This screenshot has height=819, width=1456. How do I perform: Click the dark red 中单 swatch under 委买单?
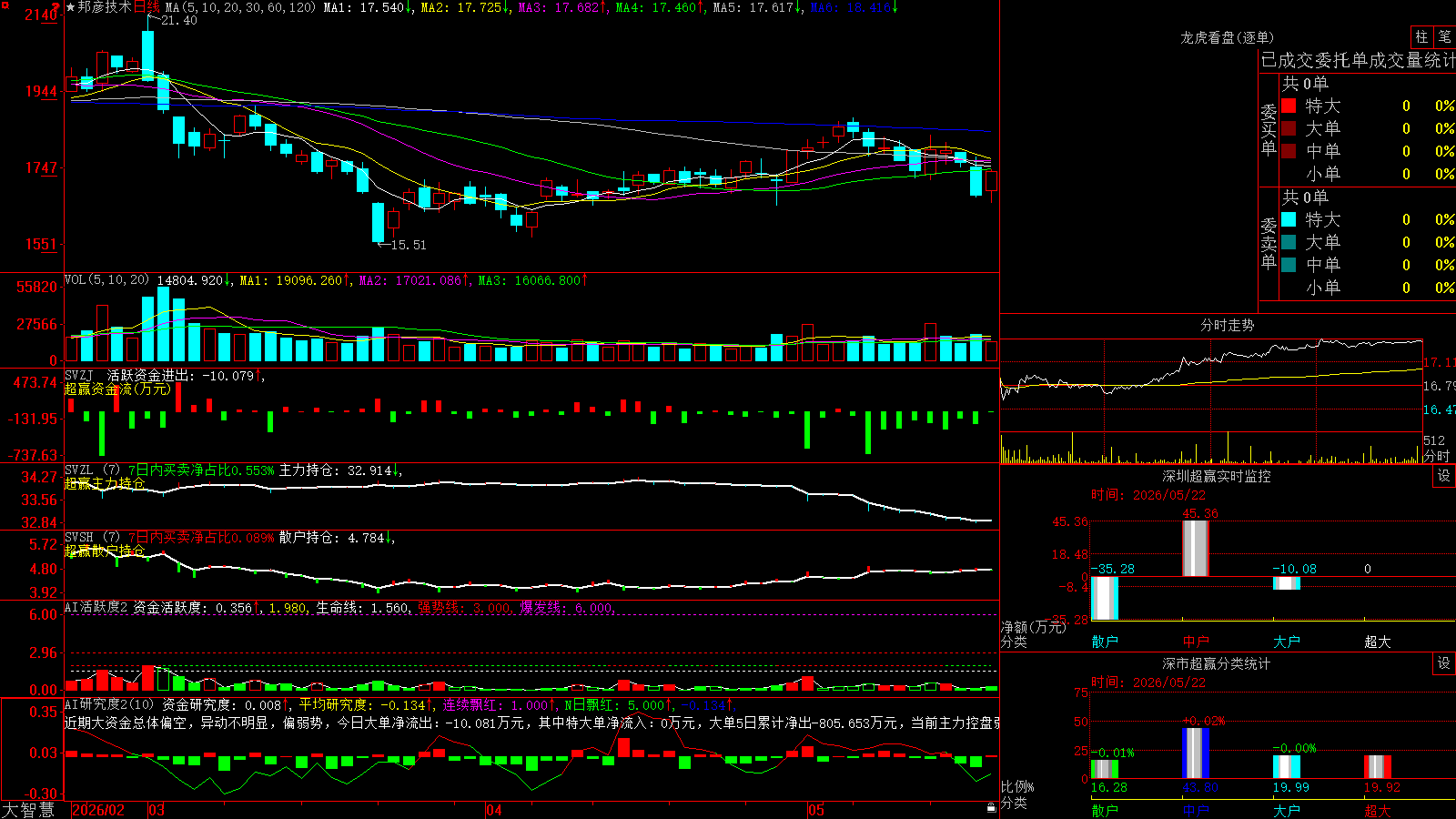1289,151
